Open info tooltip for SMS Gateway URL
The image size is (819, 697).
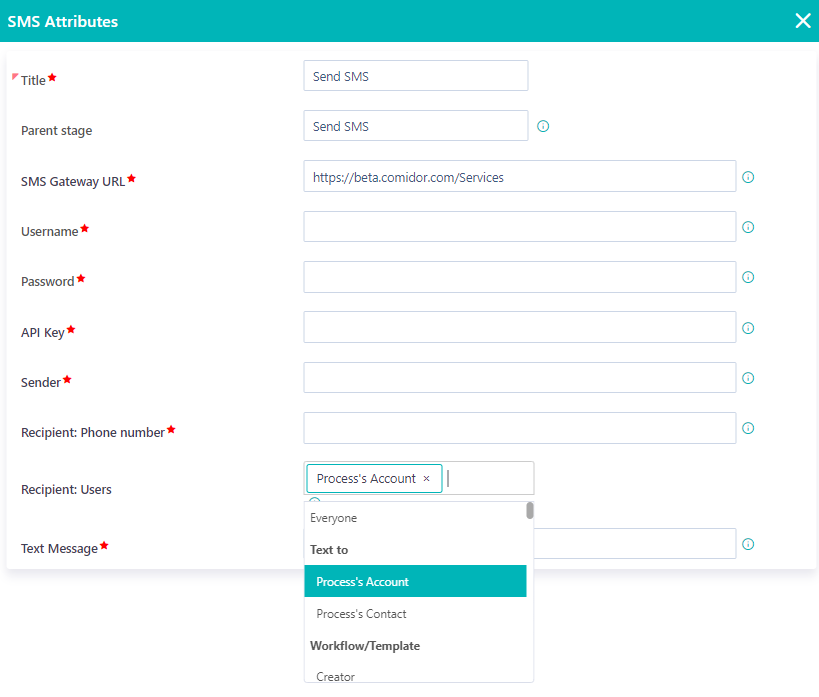[748, 176]
